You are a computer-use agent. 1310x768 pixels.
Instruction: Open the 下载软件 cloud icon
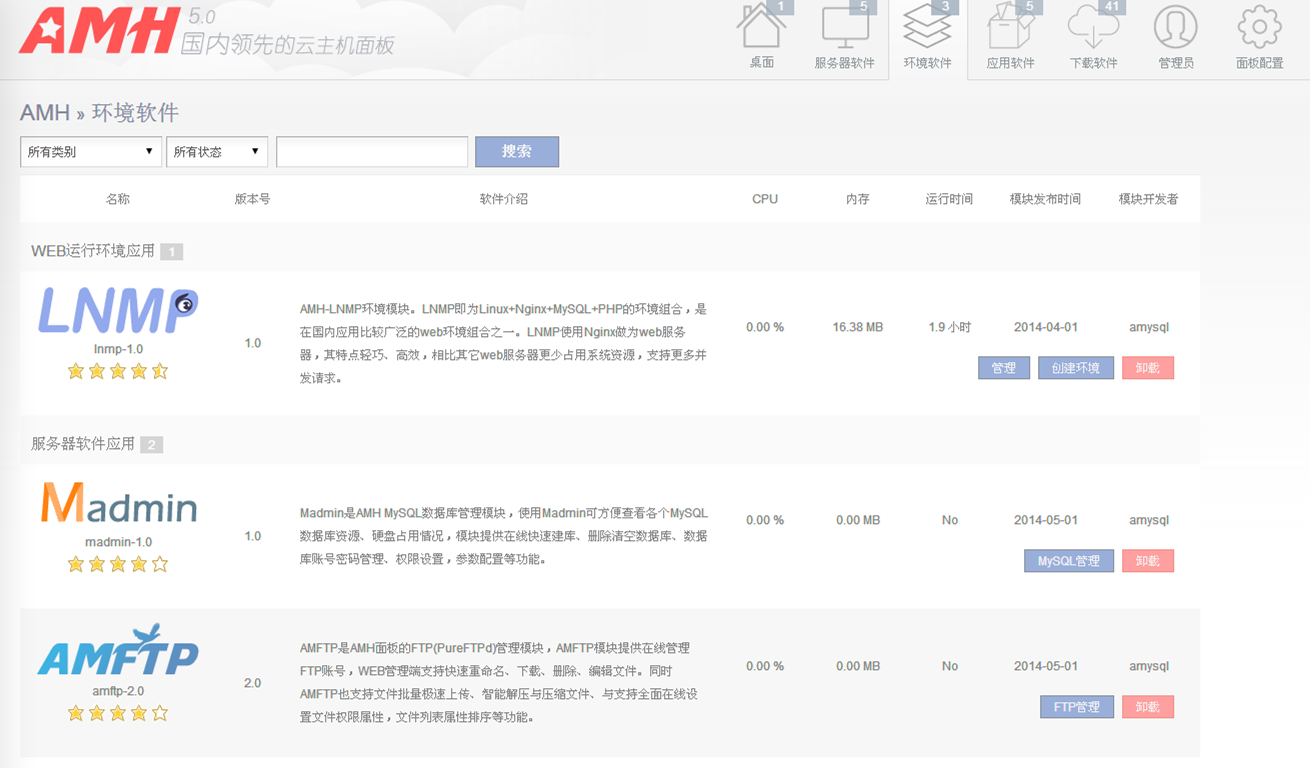1093,30
